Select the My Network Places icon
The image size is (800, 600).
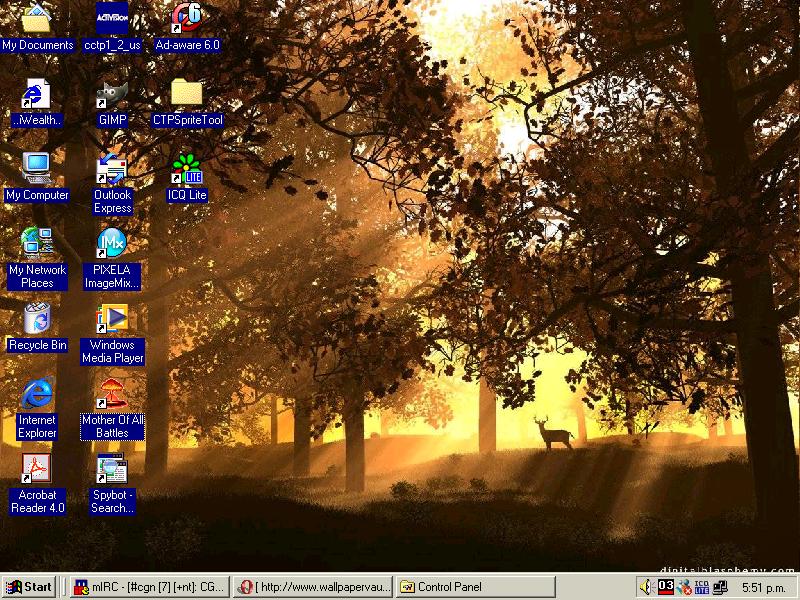point(37,245)
